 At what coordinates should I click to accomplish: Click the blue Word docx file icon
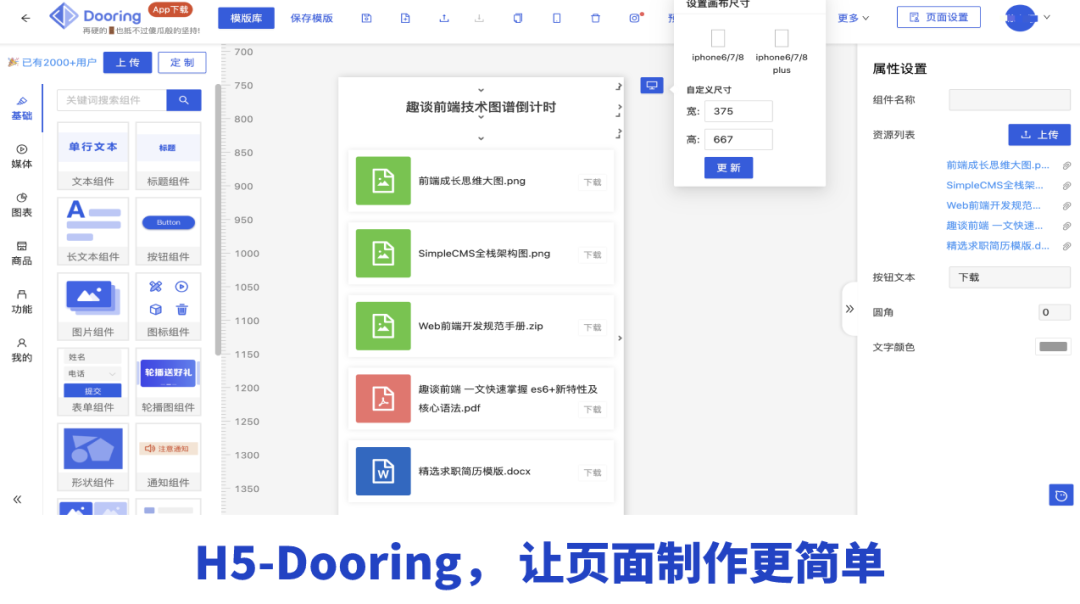383,471
